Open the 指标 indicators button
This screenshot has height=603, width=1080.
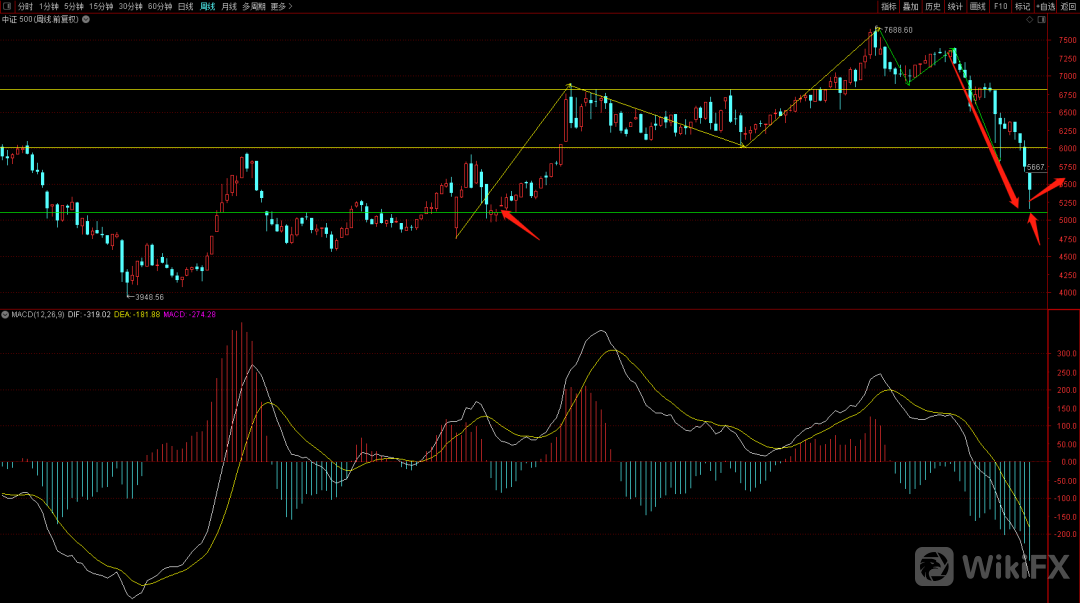[888, 6]
